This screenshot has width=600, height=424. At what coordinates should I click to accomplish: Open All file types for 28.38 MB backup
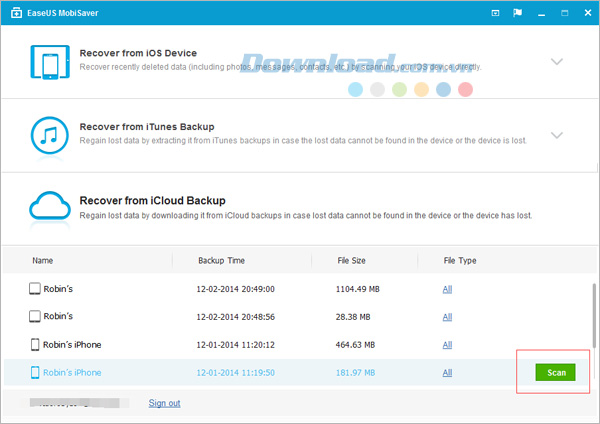(x=447, y=317)
